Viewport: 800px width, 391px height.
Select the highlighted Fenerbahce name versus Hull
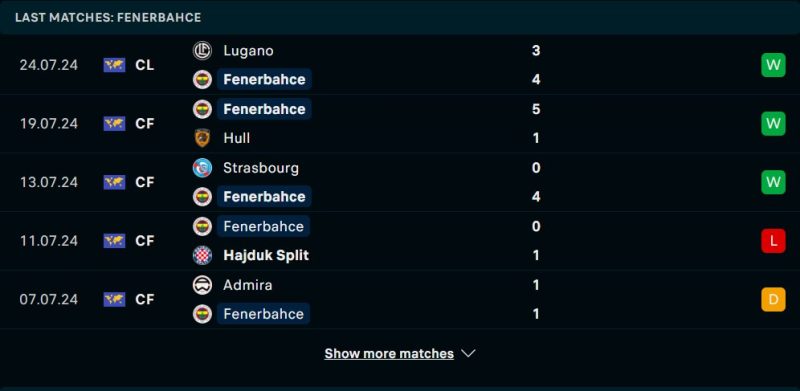pos(264,109)
